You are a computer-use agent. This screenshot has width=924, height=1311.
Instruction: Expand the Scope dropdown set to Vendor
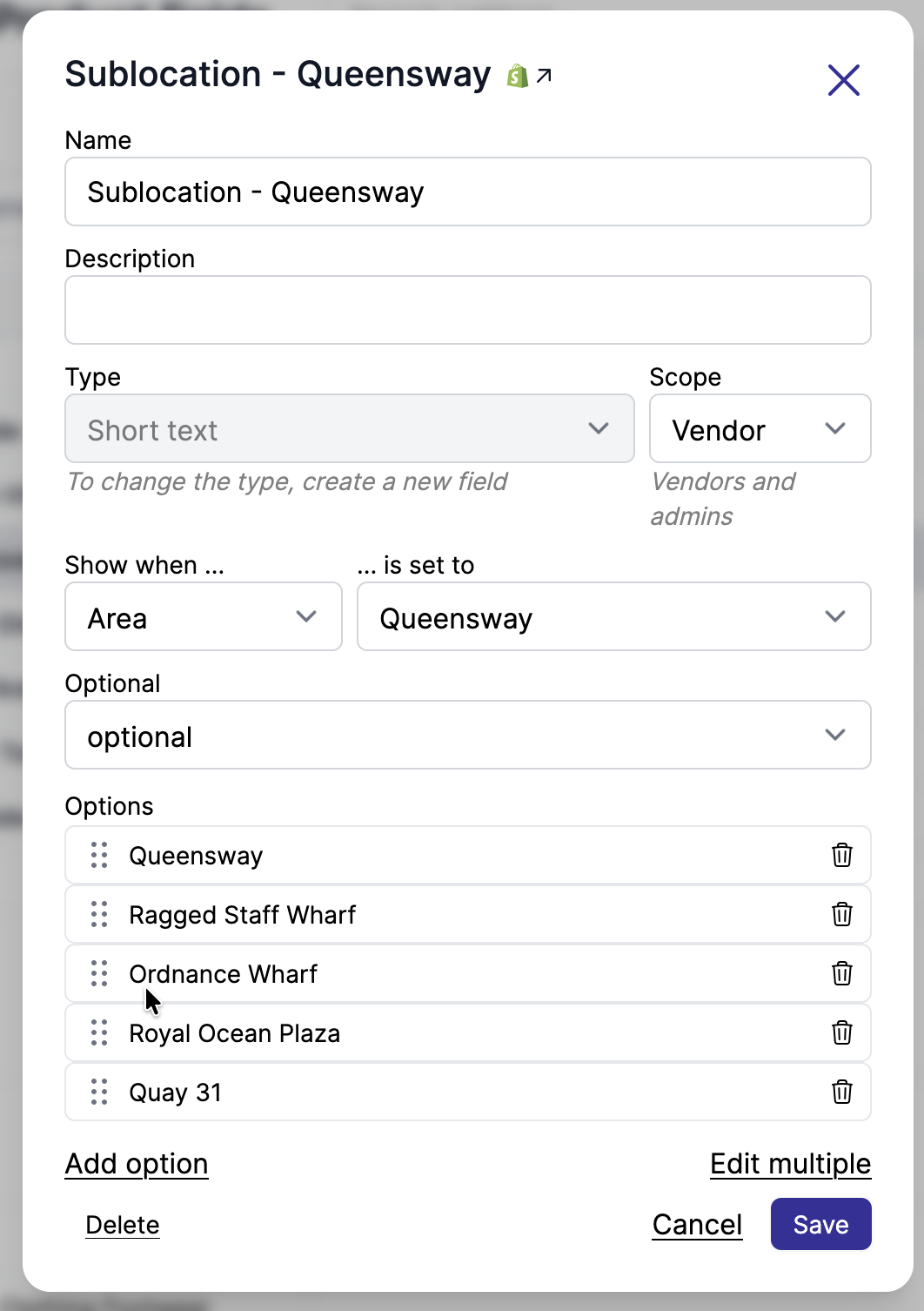[x=760, y=428]
